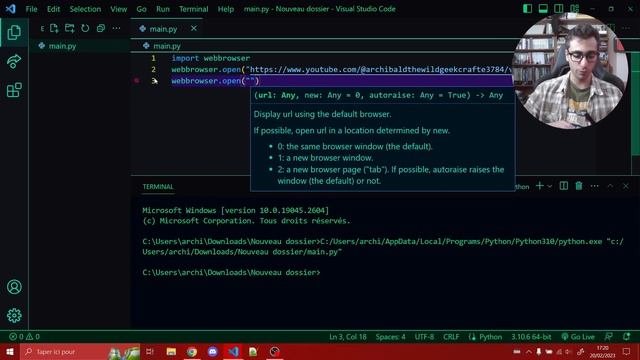This screenshot has width=640, height=360.
Task: Open Google Chrome from the taskbar
Action: [x=192, y=351]
